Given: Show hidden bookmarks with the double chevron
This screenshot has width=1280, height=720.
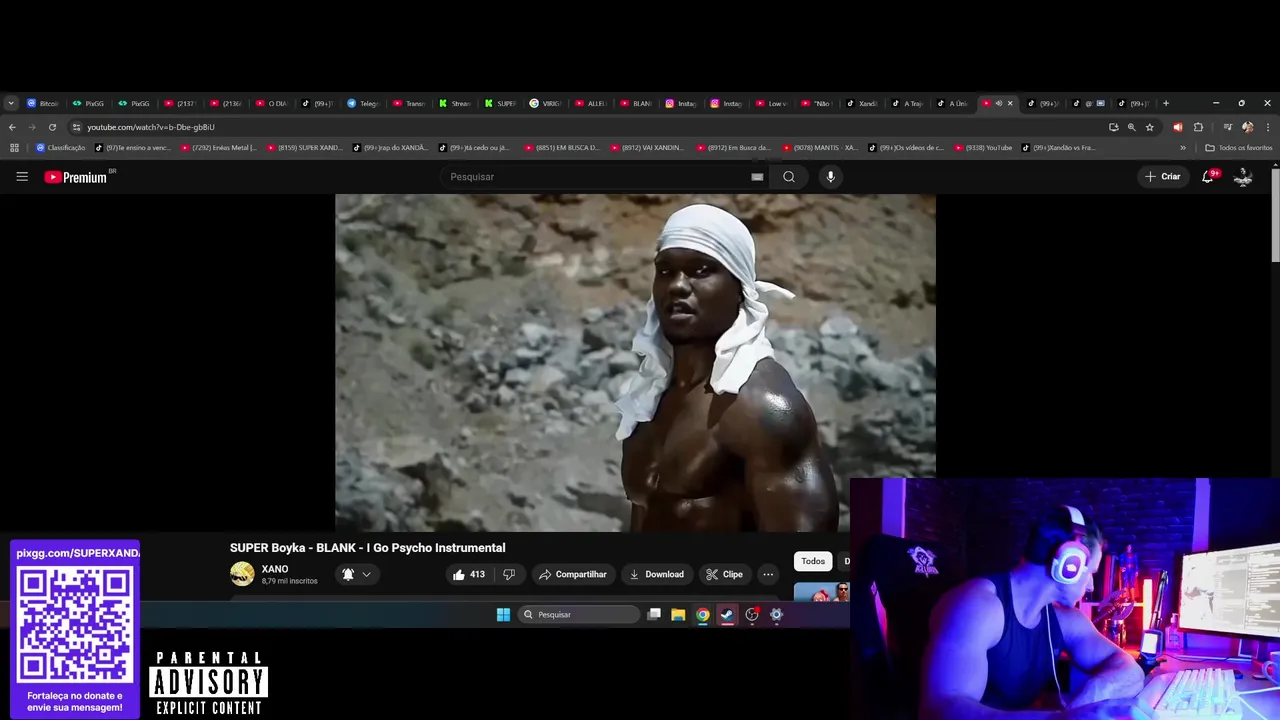Looking at the screenshot, I should [1183, 148].
